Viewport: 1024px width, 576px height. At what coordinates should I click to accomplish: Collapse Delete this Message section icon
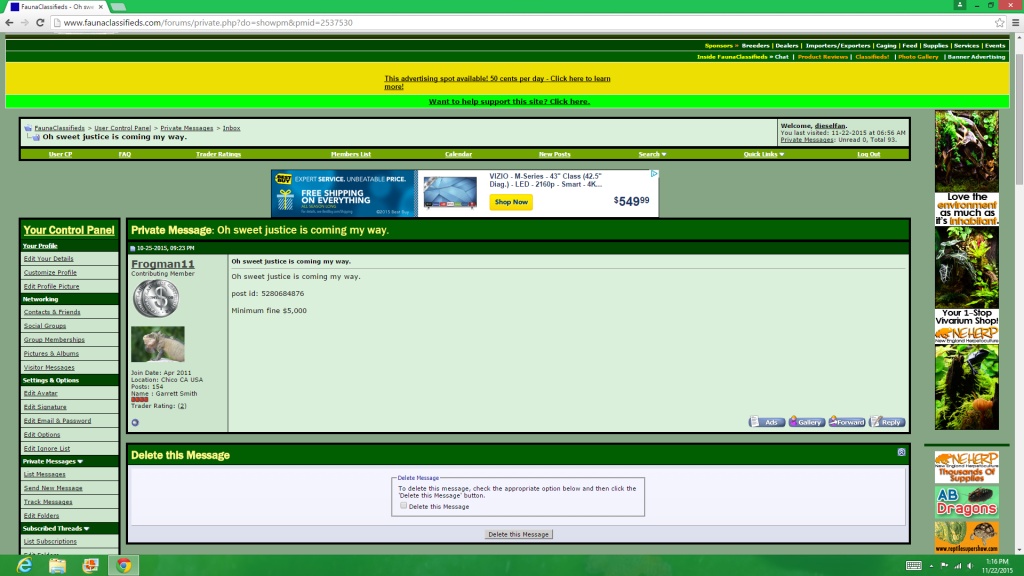(x=901, y=452)
